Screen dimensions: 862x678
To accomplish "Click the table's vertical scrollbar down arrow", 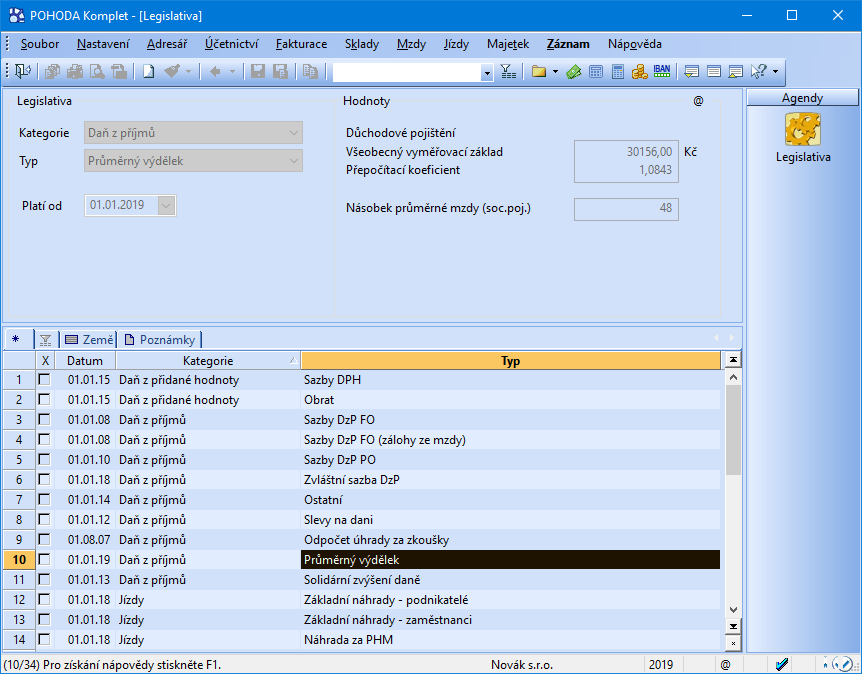I will coord(733,609).
